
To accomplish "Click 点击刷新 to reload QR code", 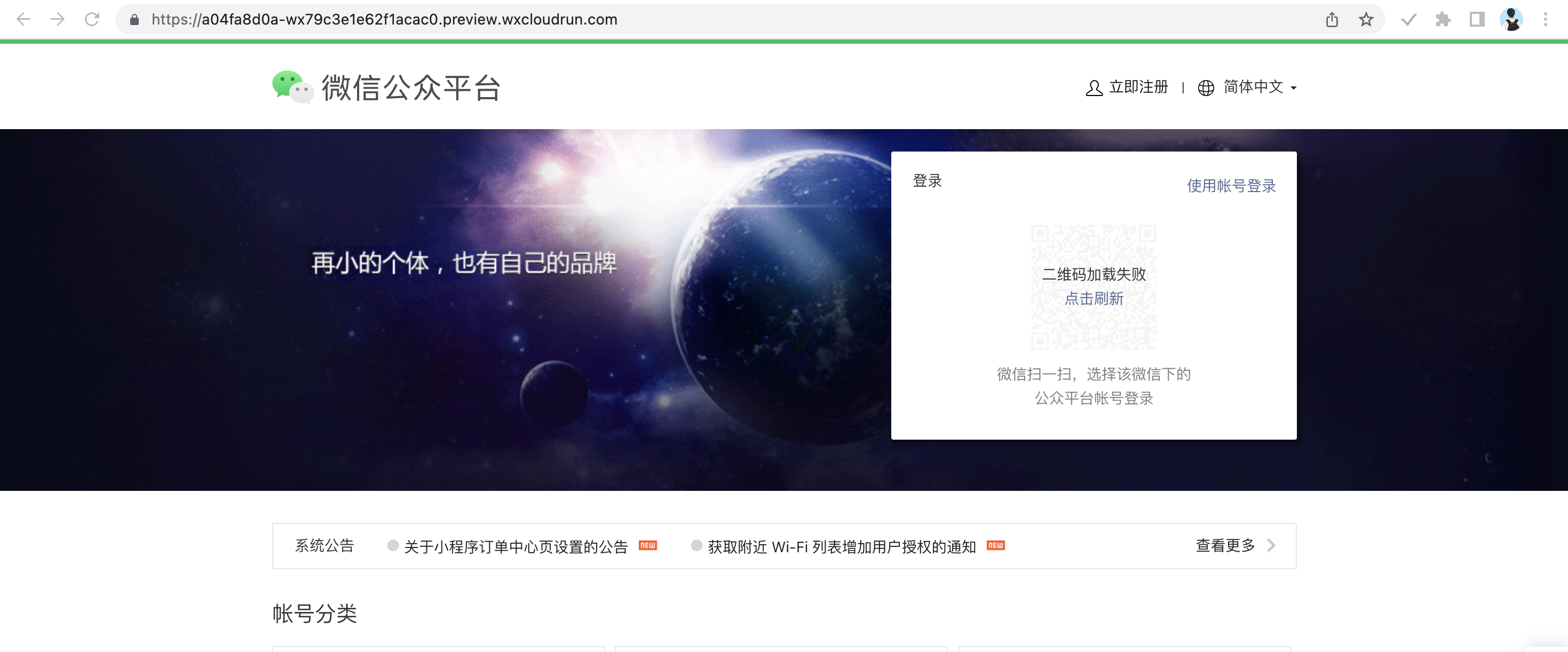I will point(1094,298).
